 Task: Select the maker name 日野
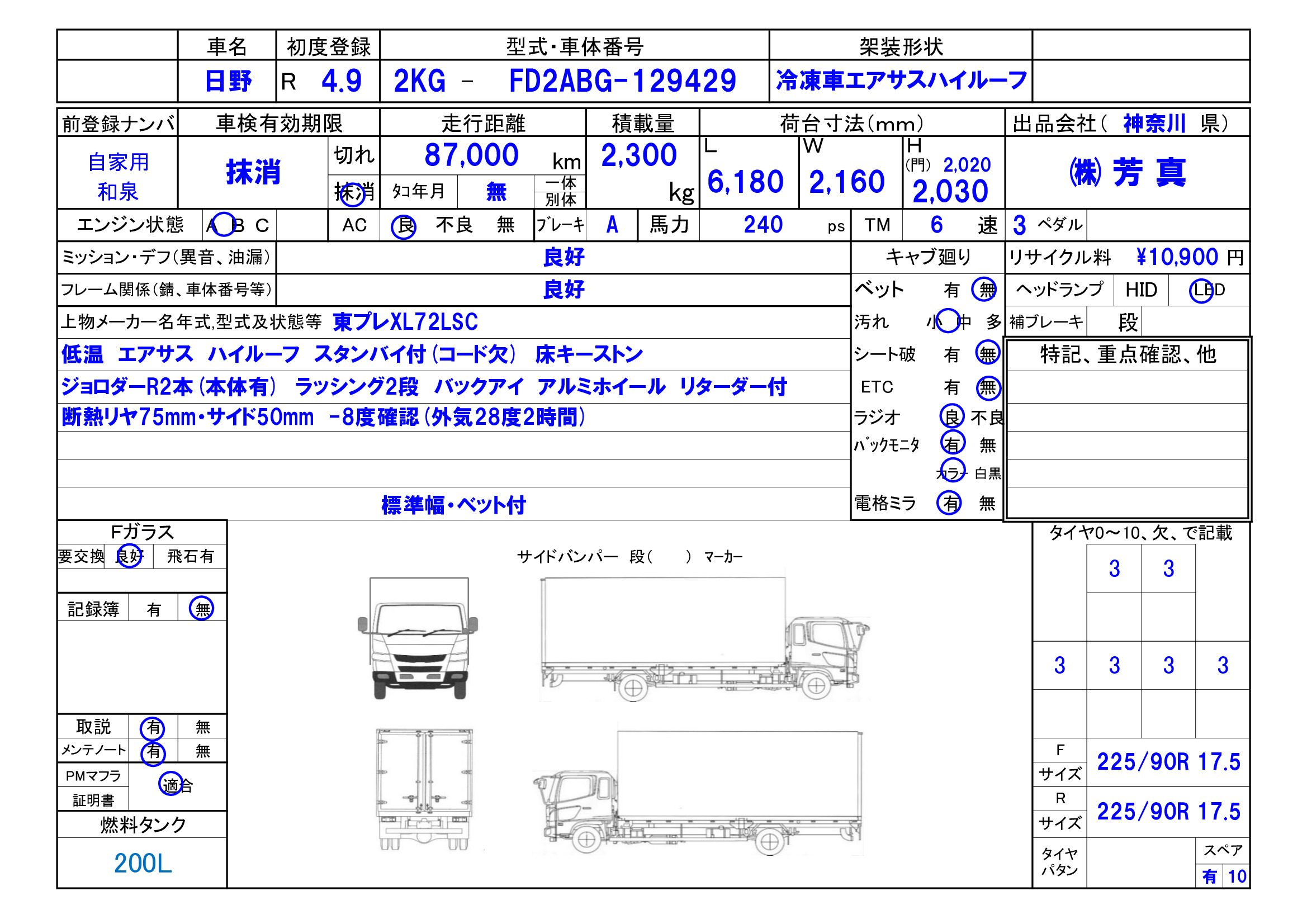[x=228, y=81]
